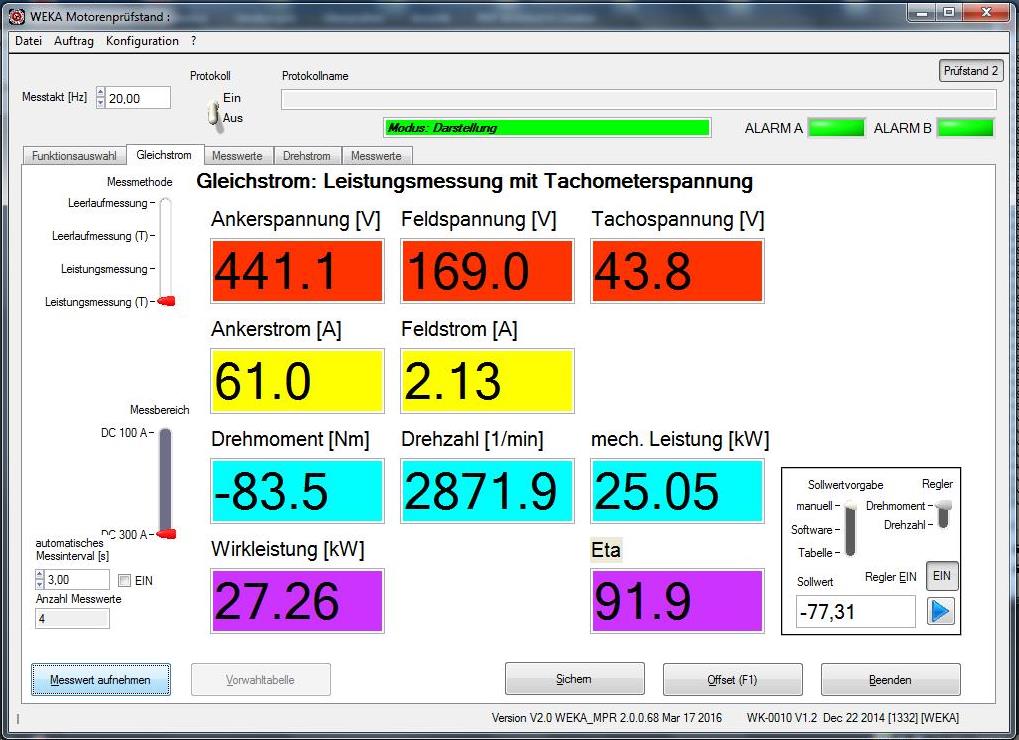
Task: Click the Sollwert input field
Action: coord(855,612)
